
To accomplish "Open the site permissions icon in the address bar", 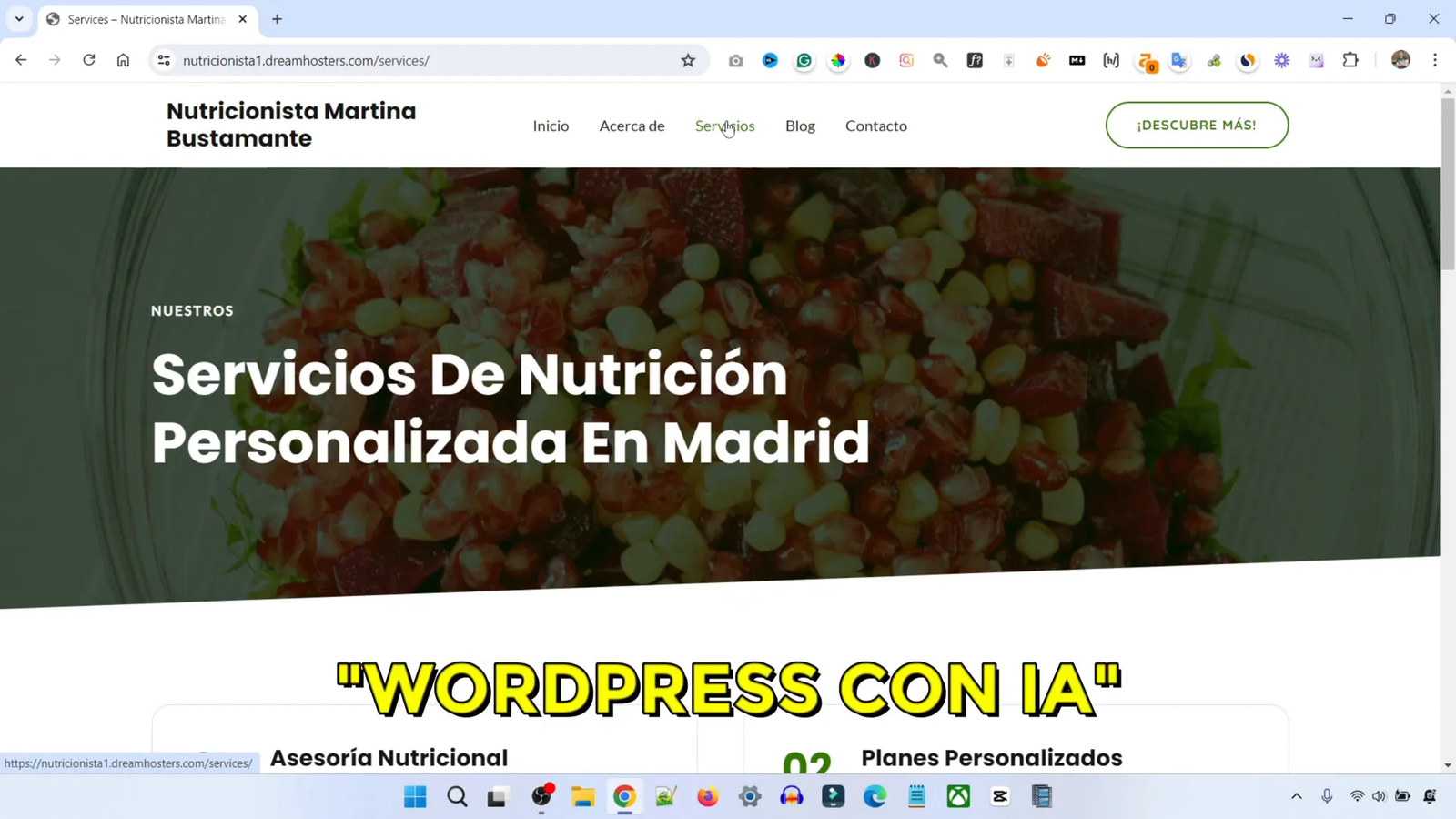I will click(163, 60).
